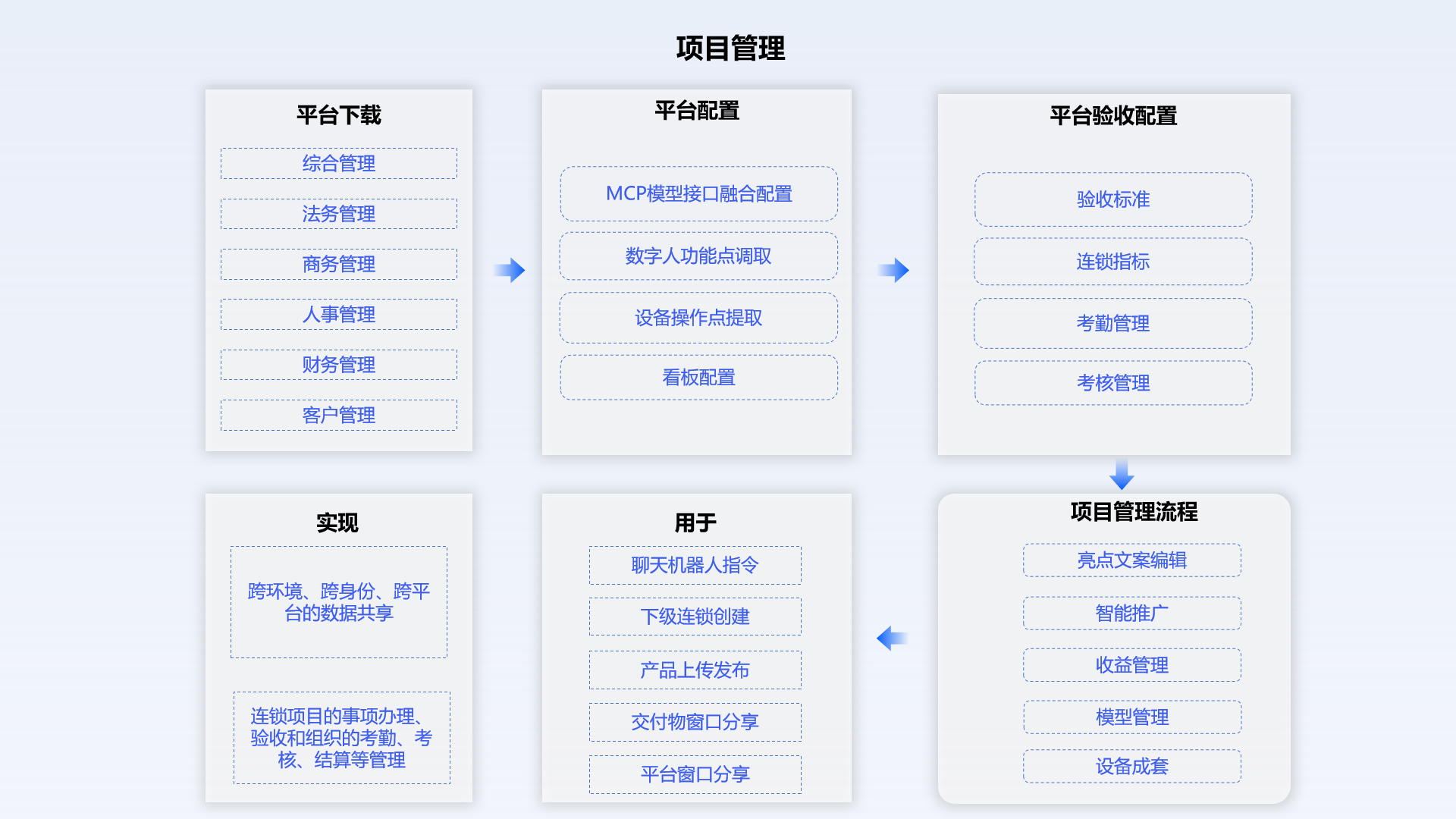This screenshot has height=819, width=1456.
Task: Click the 法务管理 item
Action: click(339, 214)
